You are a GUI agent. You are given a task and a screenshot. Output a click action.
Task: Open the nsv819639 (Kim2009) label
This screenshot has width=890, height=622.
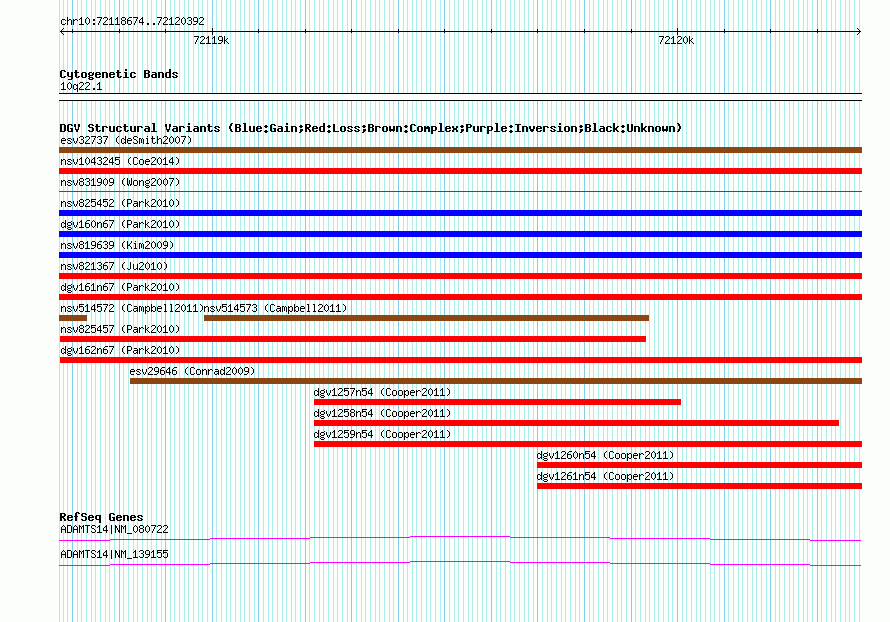(117, 245)
